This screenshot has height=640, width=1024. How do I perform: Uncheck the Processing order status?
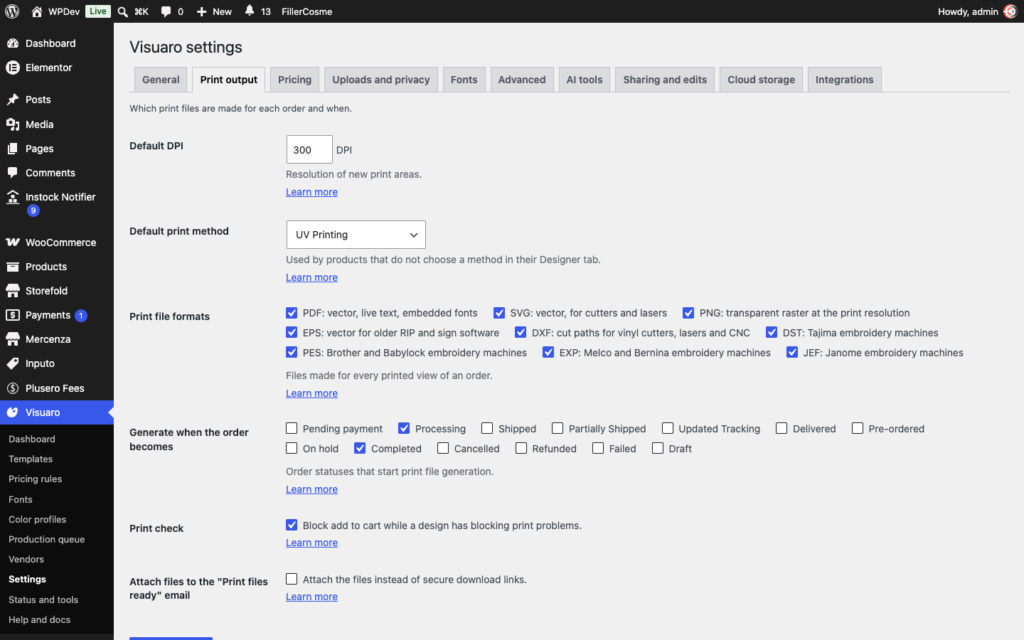(404, 428)
